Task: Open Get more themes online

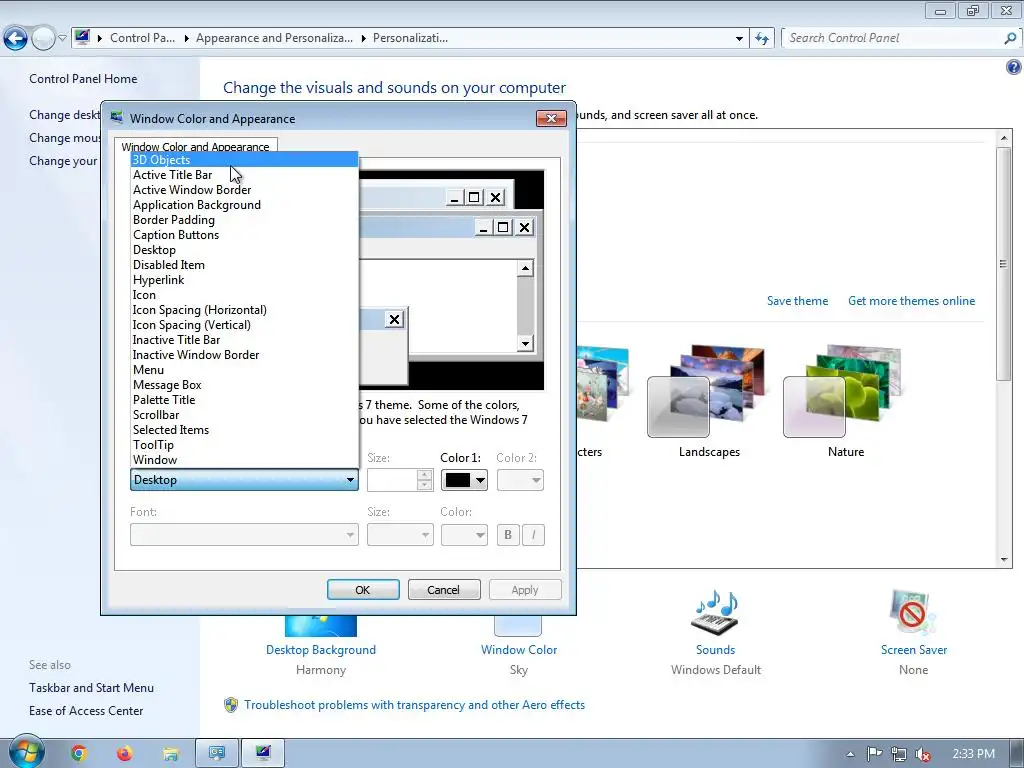Action: coord(911,300)
